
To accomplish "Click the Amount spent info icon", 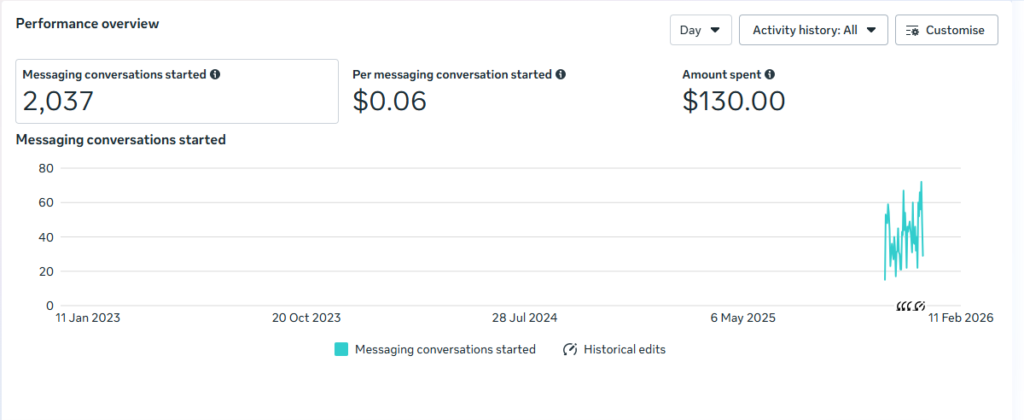I will tap(770, 74).
